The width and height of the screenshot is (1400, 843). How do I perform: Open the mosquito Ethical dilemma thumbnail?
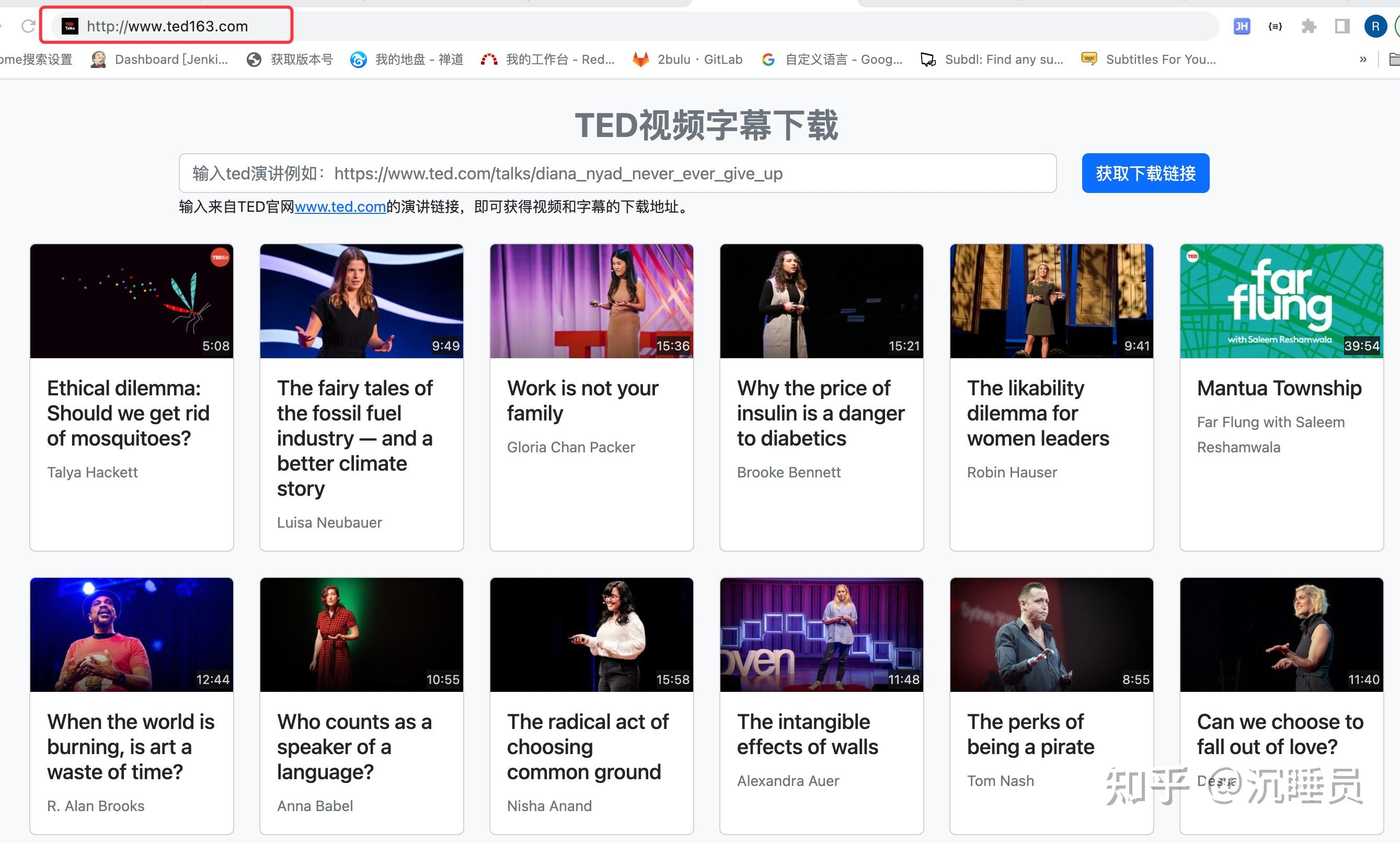click(x=132, y=301)
